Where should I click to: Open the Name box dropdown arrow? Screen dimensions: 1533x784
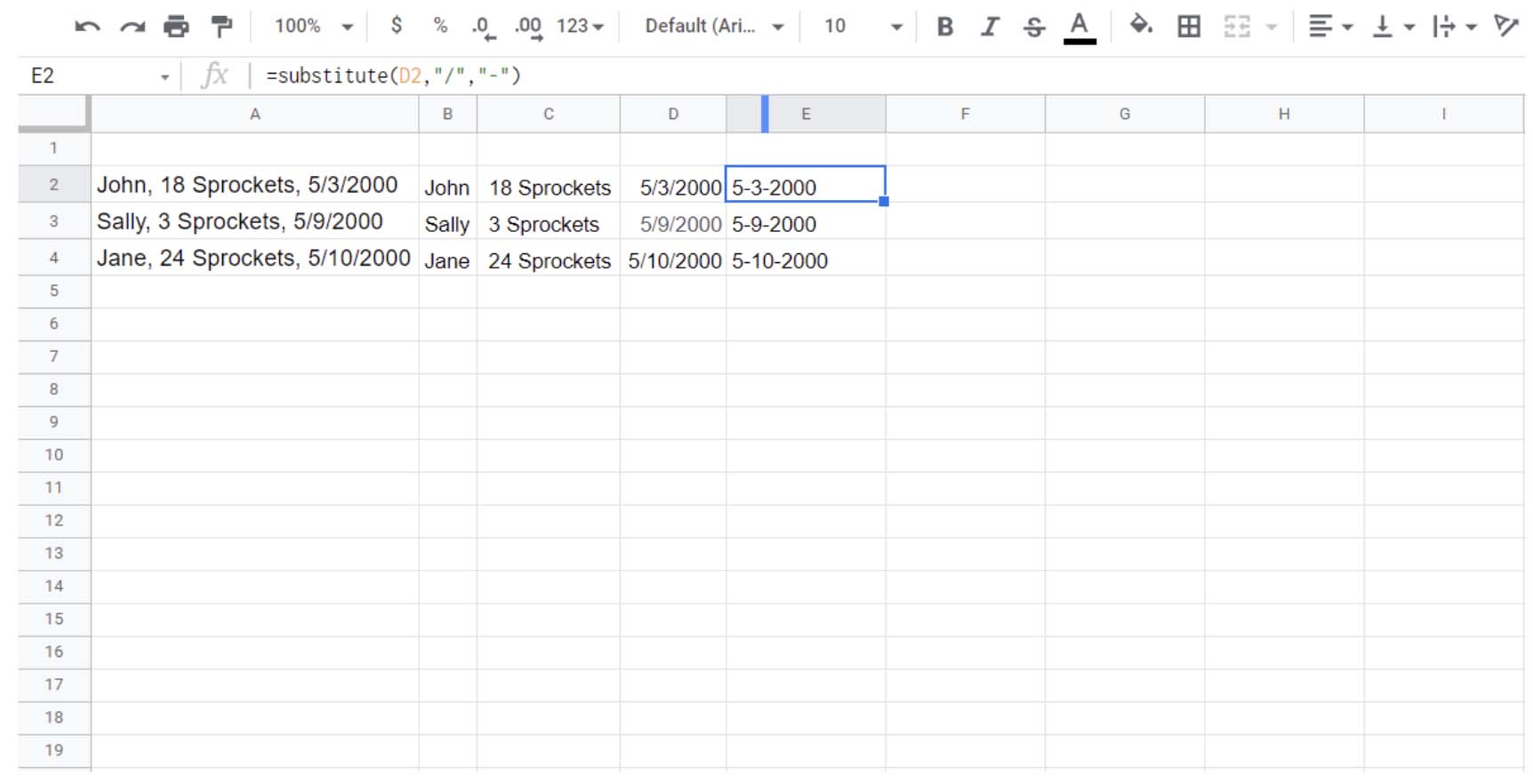point(165,77)
